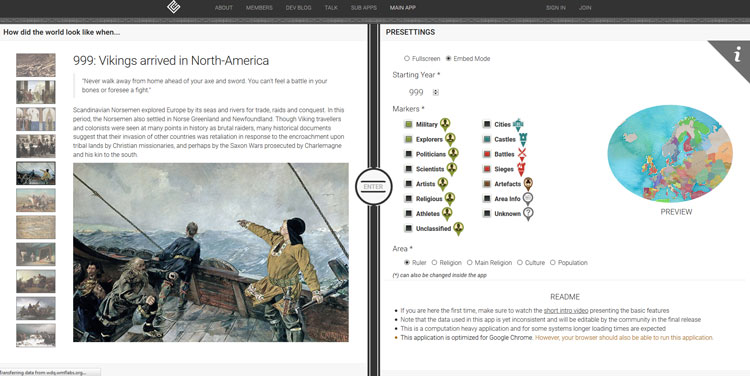Image resolution: width=750 pixels, height=376 pixels.
Task: Click the JOIN link
Action: (585, 8)
